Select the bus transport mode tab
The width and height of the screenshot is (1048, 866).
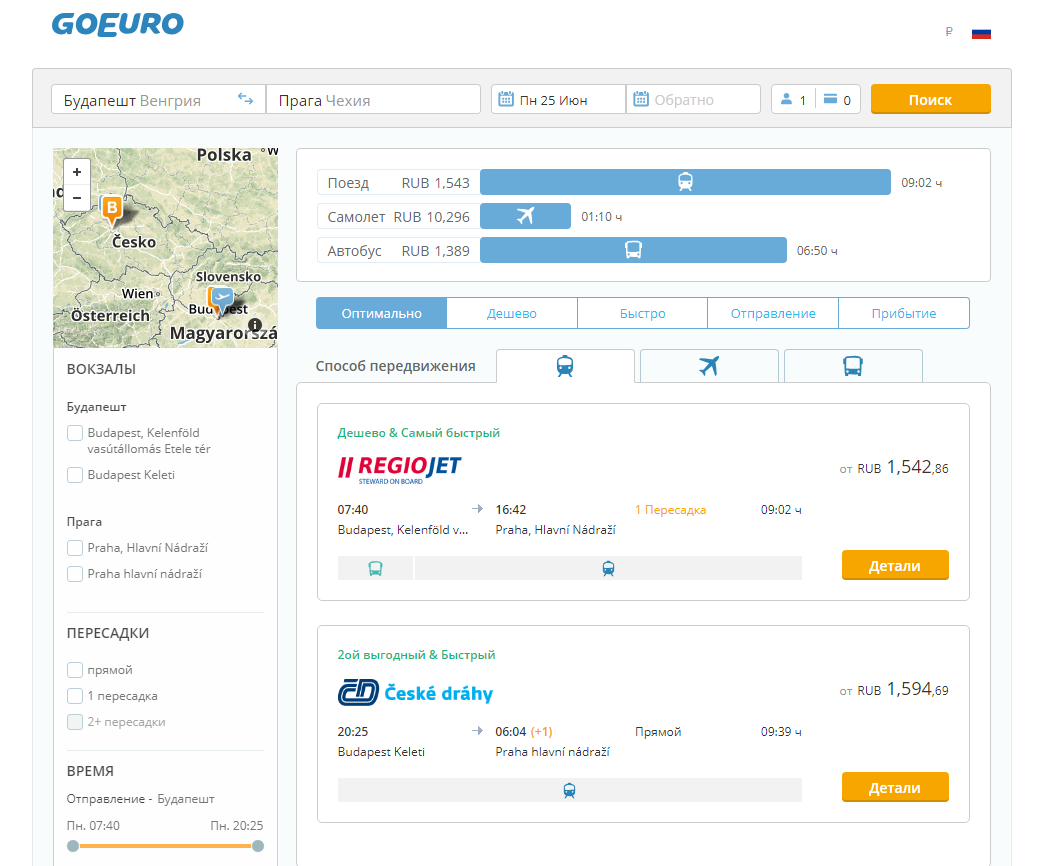pos(853,366)
